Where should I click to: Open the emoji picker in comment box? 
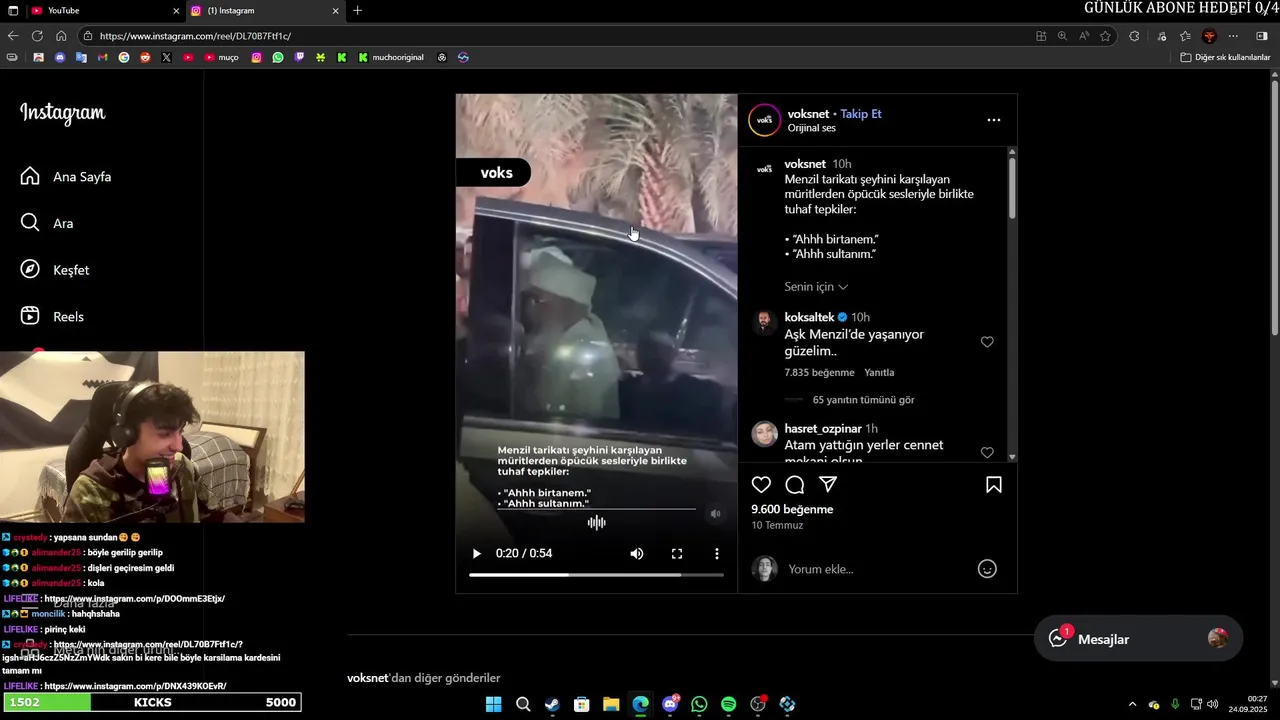click(987, 569)
